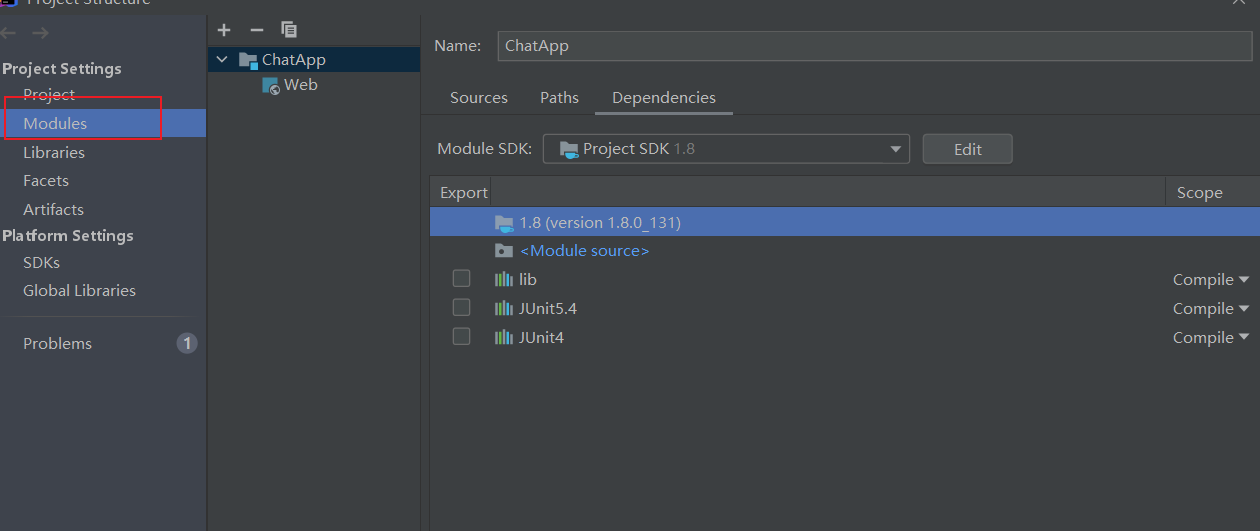Switch to the Sources tab
This screenshot has height=531, width=1260.
point(479,98)
